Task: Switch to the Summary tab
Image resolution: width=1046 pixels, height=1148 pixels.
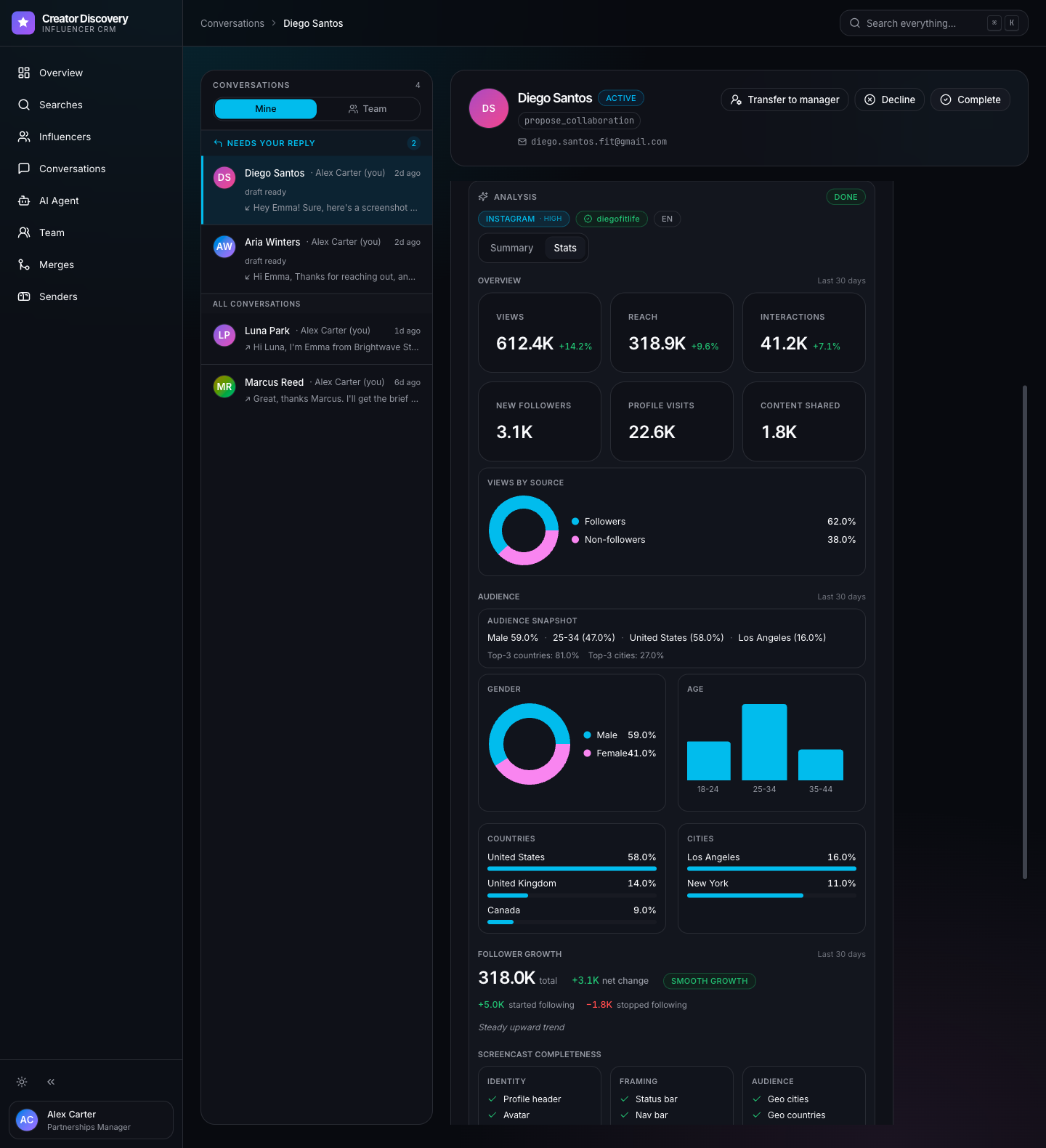Action: pyautogui.click(x=511, y=248)
